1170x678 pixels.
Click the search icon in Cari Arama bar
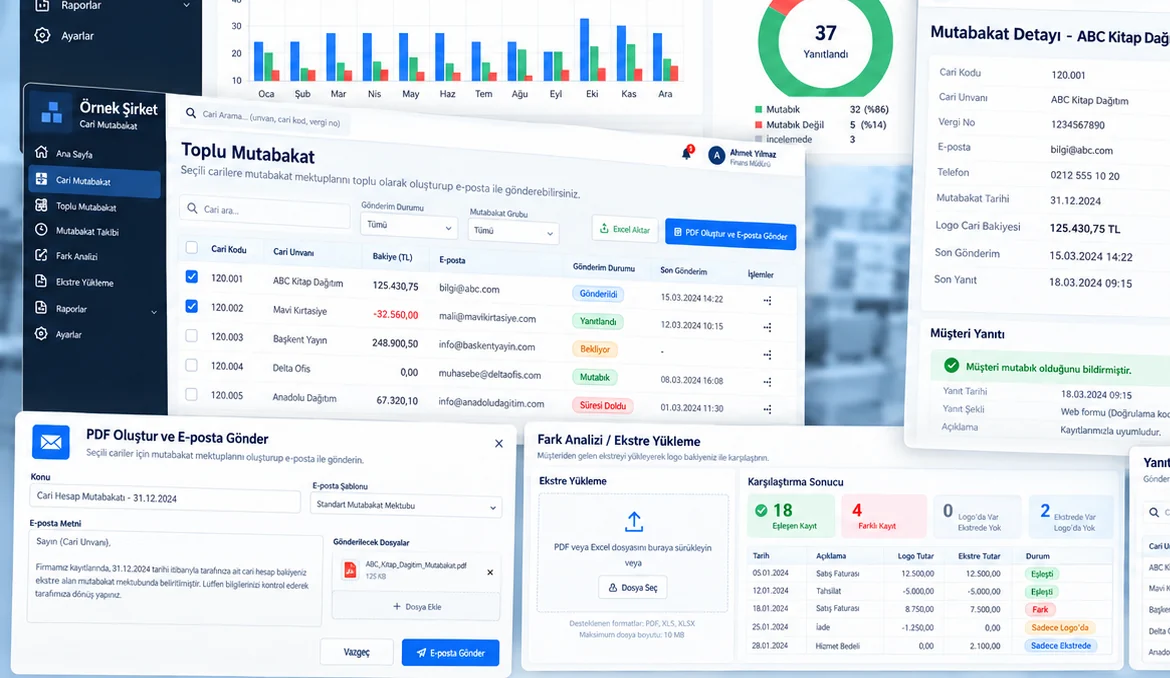pos(191,113)
